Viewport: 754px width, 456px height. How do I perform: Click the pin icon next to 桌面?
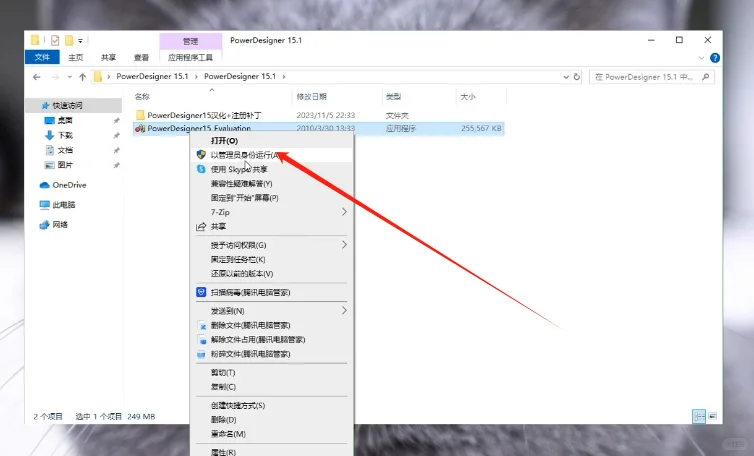click(x=116, y=121)
